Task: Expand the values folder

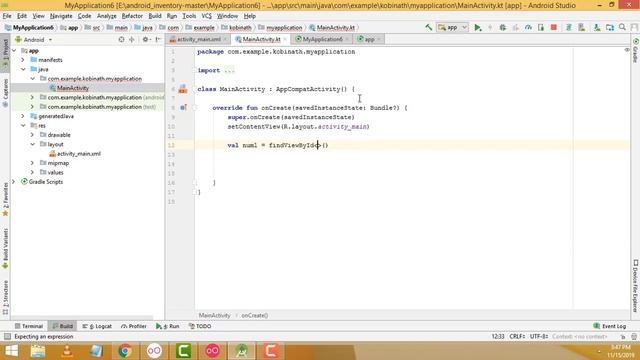Action: 32,172
